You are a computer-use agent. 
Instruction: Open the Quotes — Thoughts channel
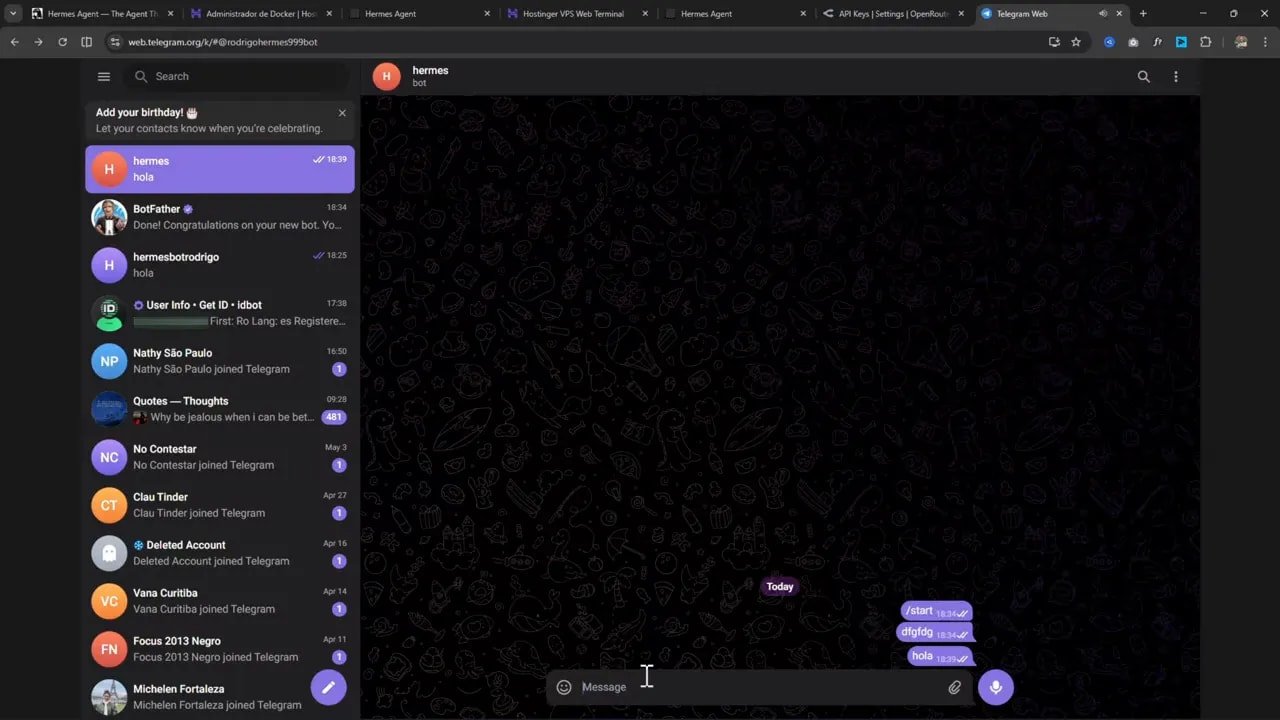(x=220, y=409)
